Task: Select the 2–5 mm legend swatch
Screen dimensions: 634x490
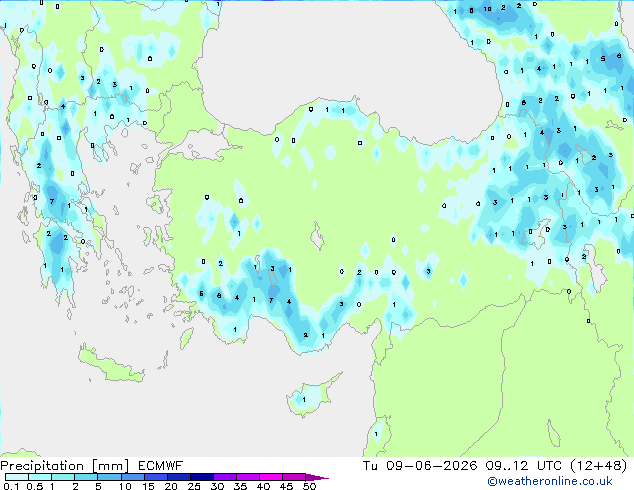Action: (x=86, y=477)
